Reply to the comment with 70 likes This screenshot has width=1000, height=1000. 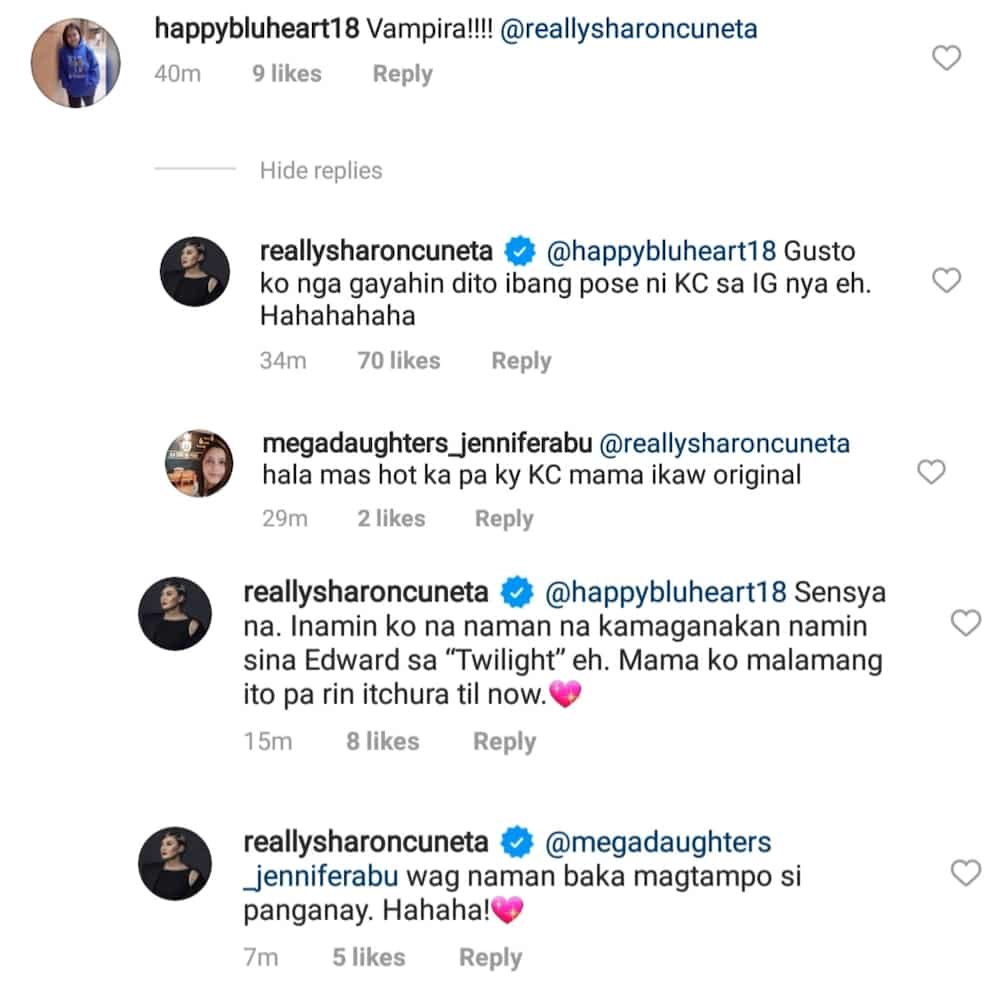(521, 361)
